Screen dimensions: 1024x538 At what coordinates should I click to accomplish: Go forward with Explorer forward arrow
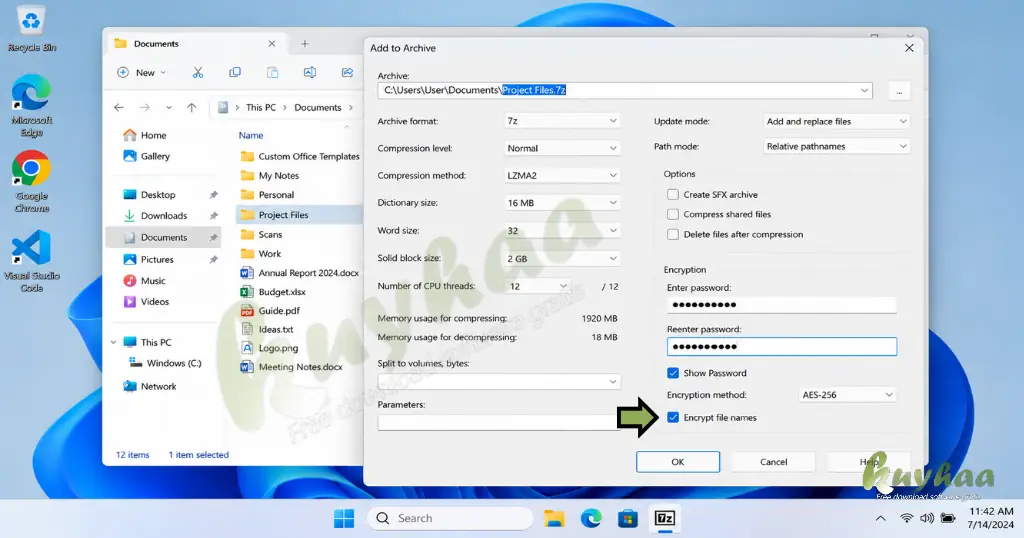144,108
